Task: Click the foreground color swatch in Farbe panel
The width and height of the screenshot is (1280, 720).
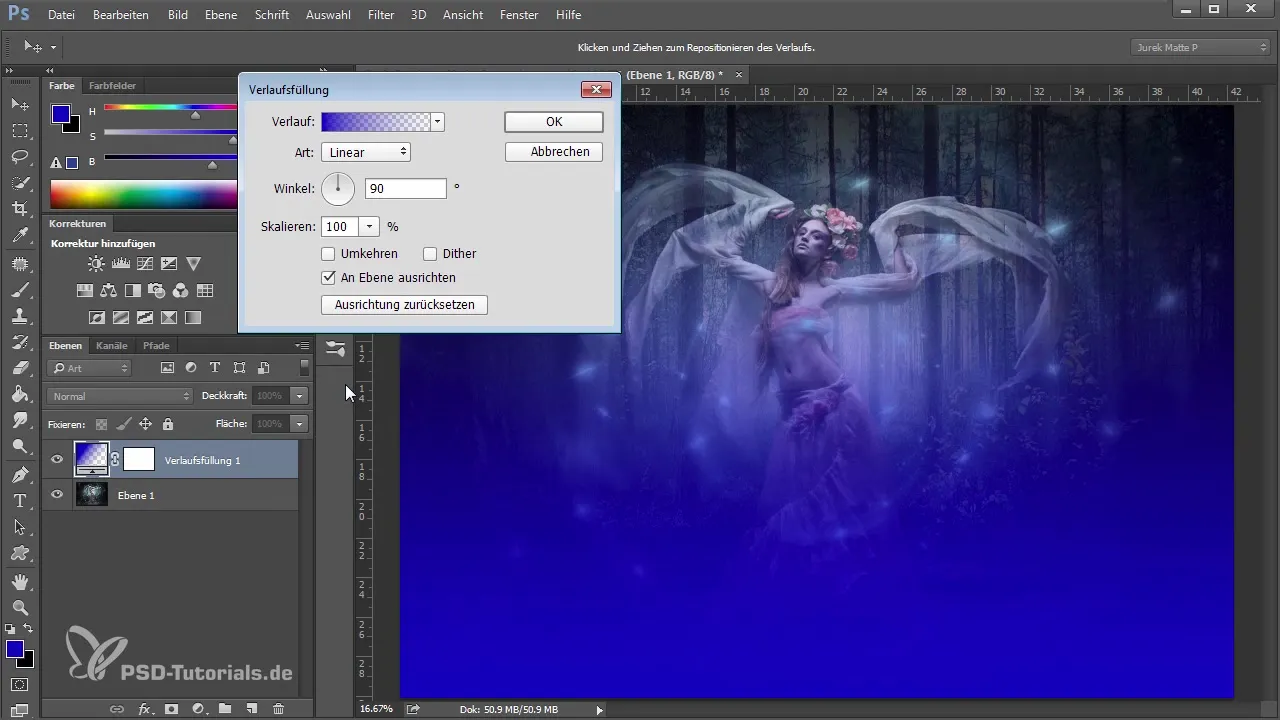Action: point(61,113)
